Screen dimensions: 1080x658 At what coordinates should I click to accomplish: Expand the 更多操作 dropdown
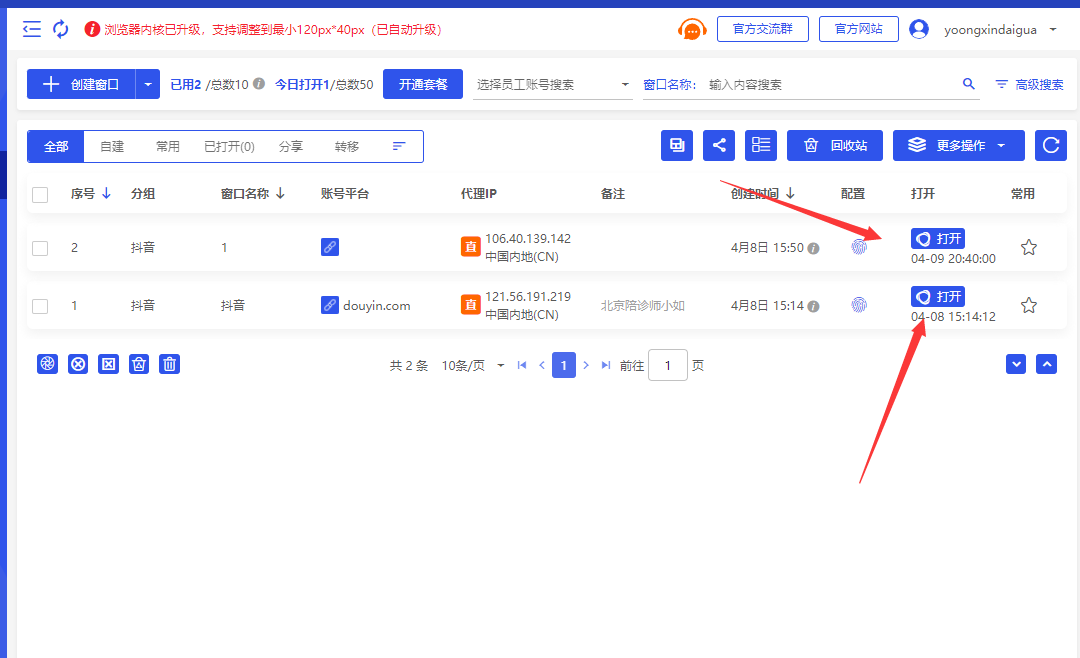(x=958, y=145)
